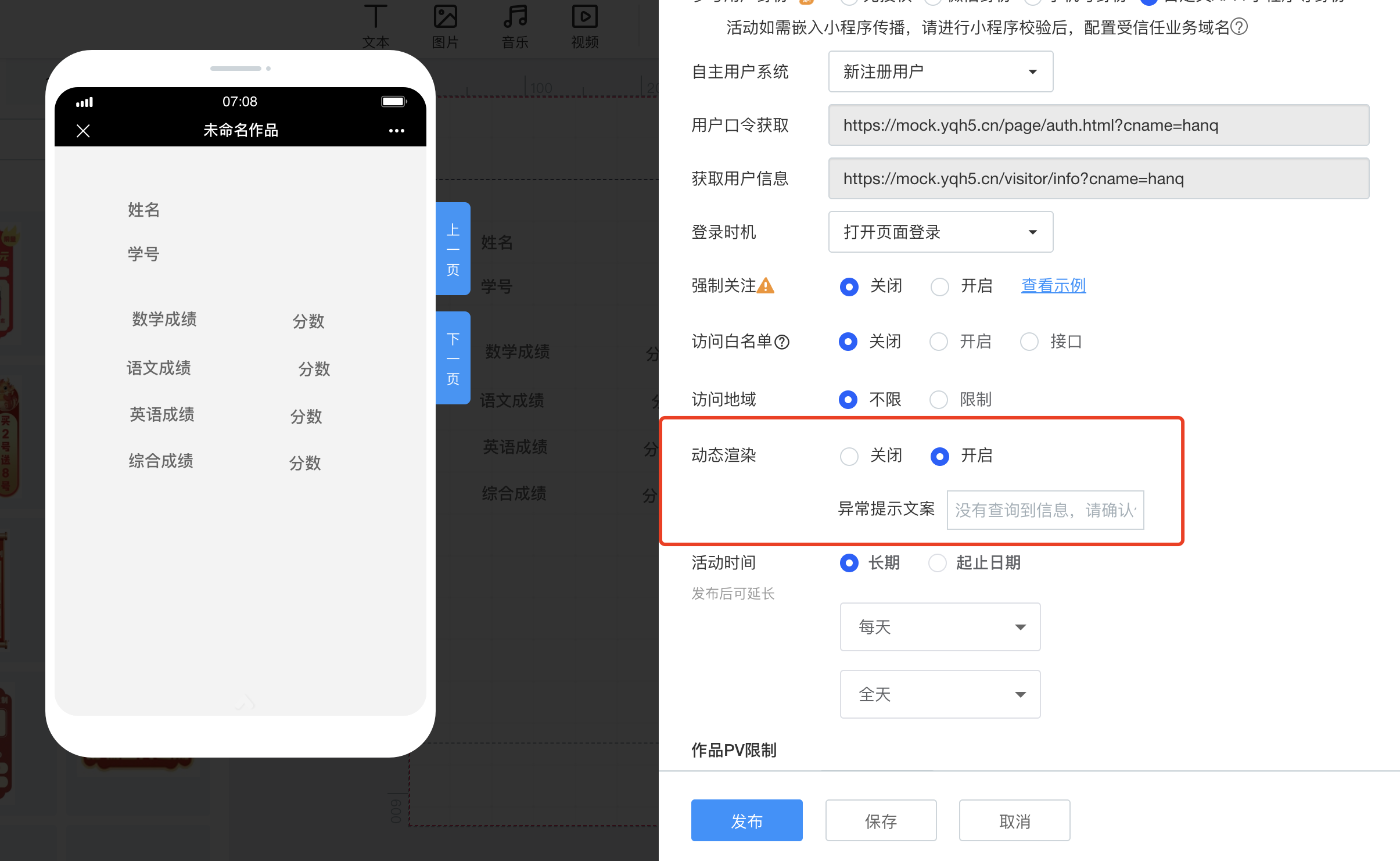
Task: Click the Music tool icon
Action: click(x=515, y=17)
